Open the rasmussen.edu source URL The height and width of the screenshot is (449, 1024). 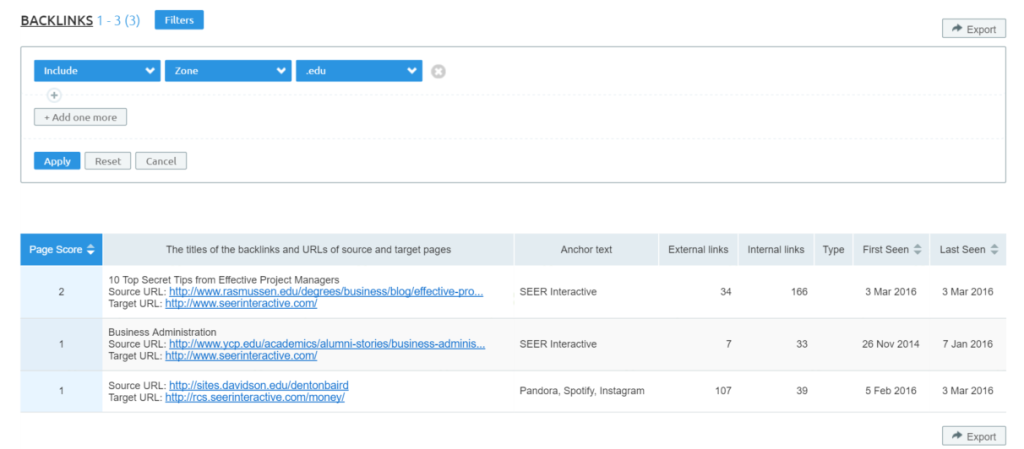[326, 292]
